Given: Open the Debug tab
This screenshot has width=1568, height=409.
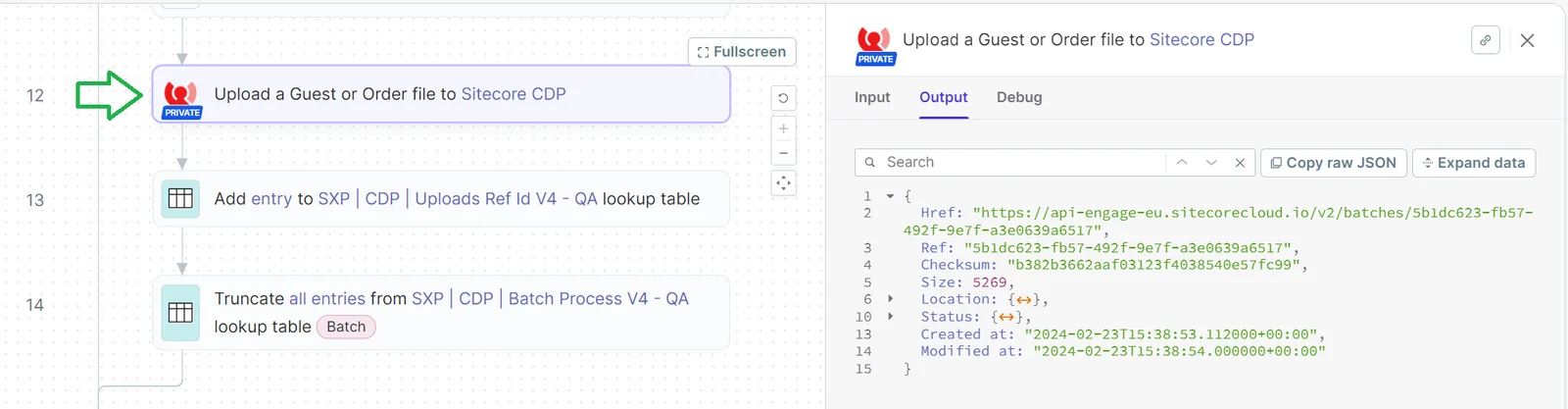Looking at the screenshot, I should (x=1019, y=97).
